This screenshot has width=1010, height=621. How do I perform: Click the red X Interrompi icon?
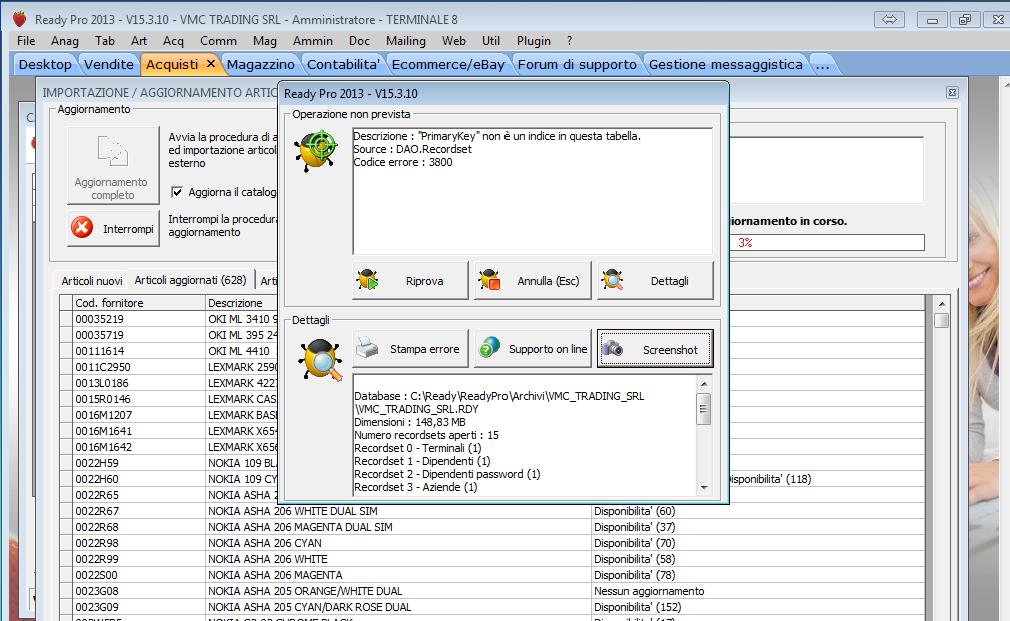pyautogui.click(x=82, y=227)
